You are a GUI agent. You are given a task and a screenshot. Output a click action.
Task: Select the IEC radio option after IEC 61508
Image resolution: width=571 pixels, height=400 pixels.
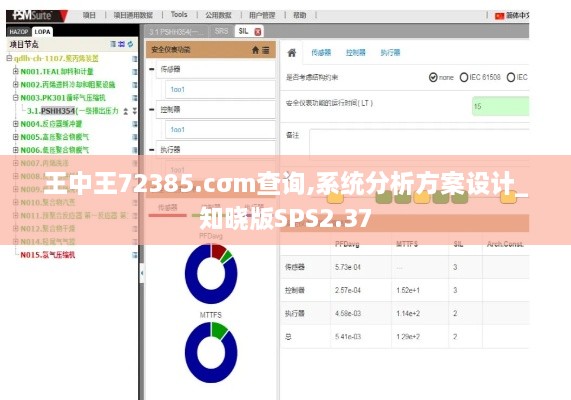point(511,78)
